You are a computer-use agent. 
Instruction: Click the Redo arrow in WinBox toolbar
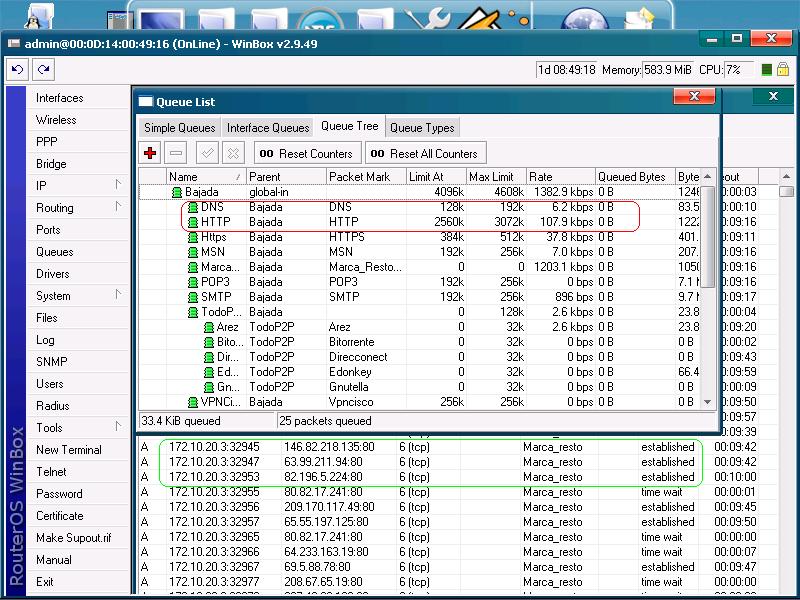point(44,69)
